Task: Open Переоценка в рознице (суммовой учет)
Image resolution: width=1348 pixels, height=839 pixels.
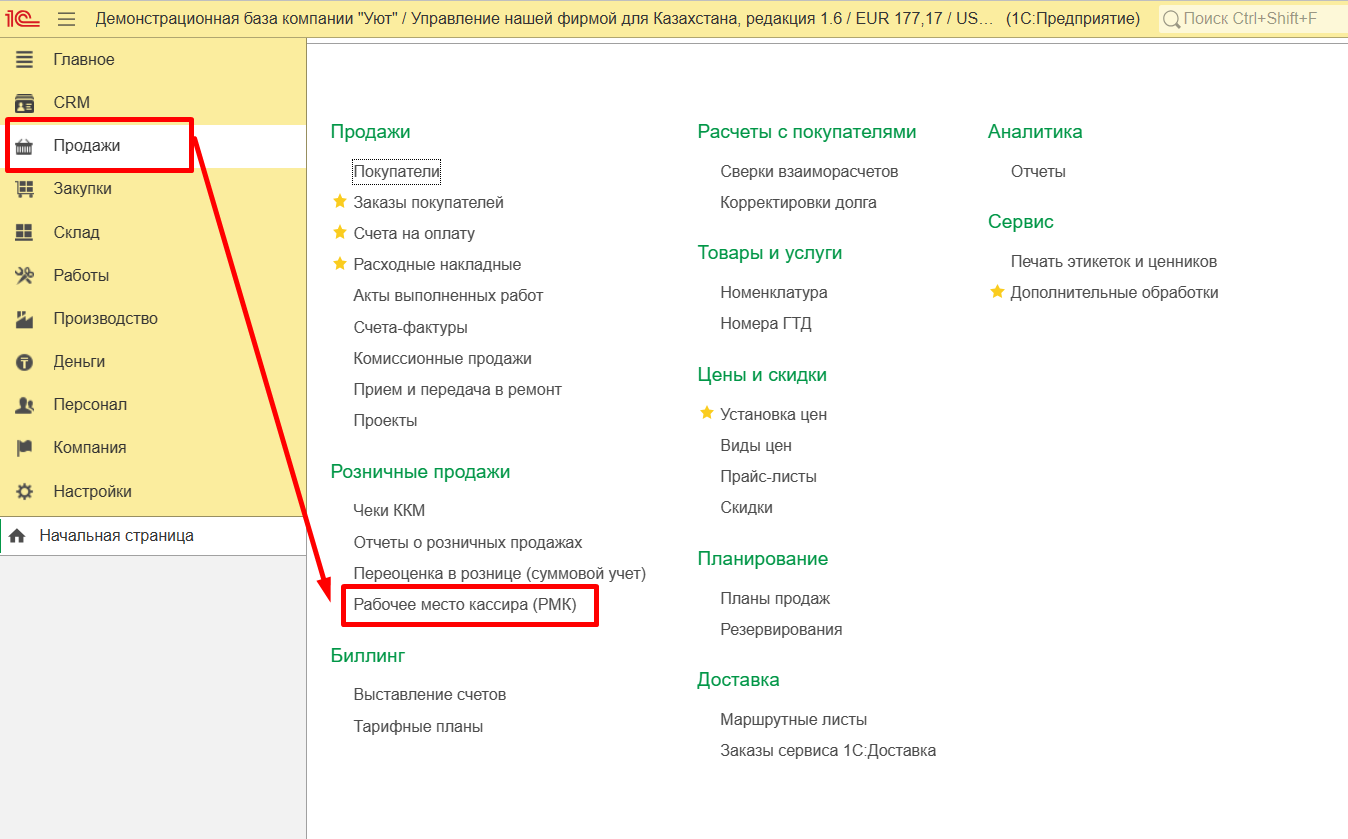Action: coord(500,573)
